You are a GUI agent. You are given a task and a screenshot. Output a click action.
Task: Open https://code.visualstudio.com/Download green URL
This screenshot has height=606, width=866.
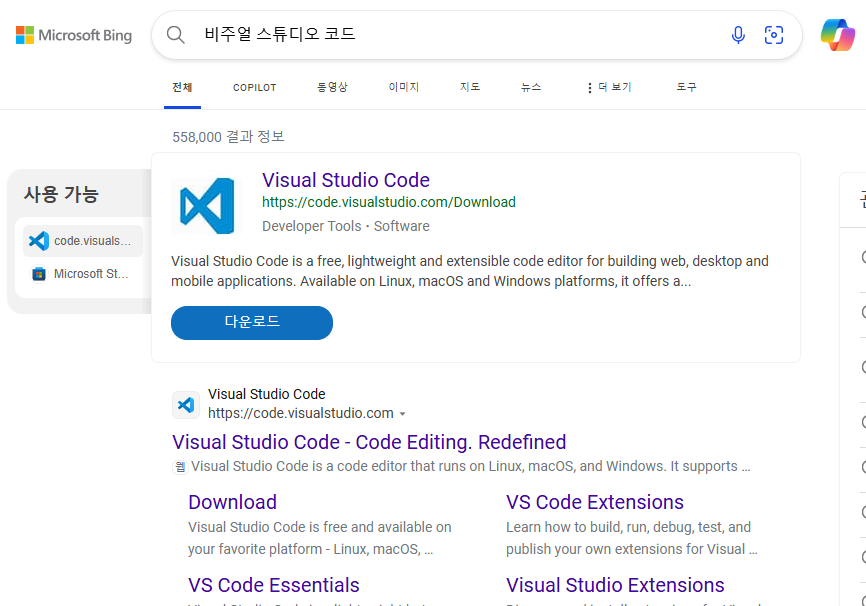(389, 202)
